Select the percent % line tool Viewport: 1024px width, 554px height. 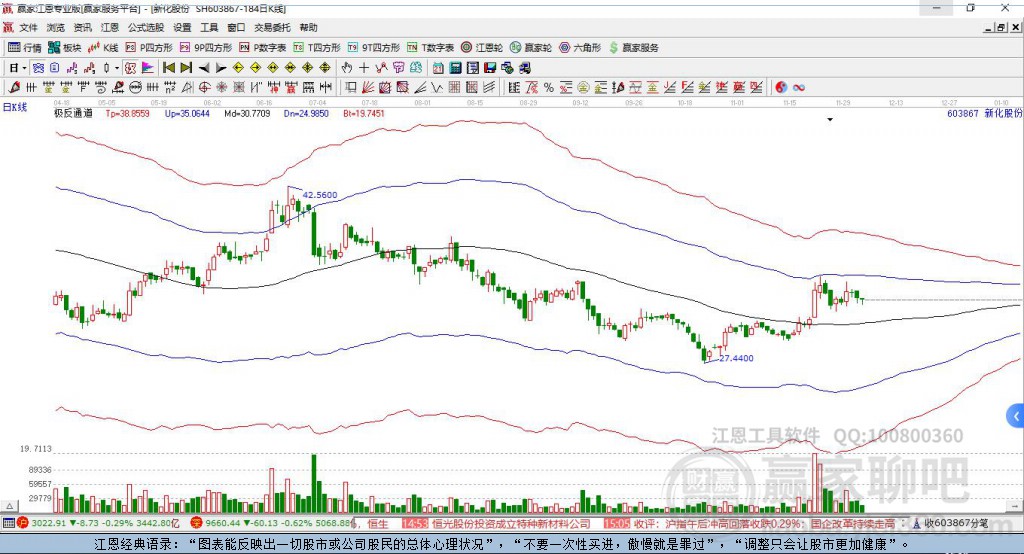pyautogui.click(x=549, y=87)
